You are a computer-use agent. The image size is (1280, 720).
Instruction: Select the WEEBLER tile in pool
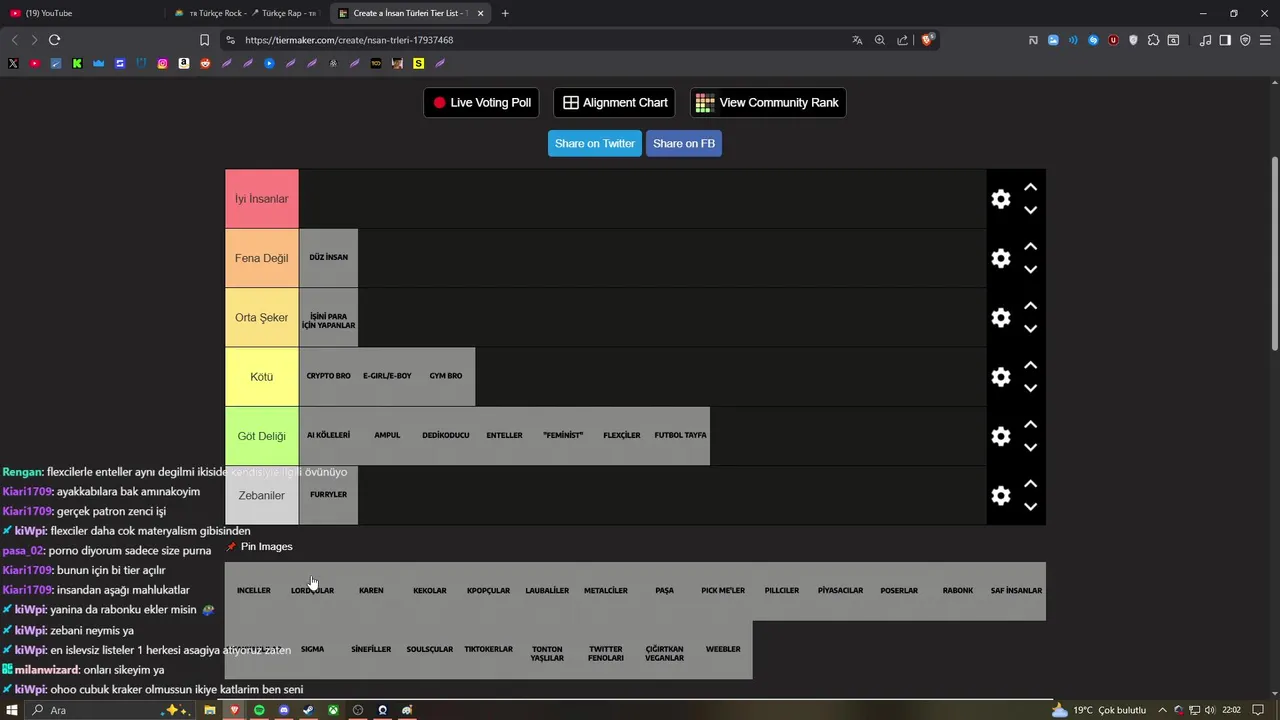pos(723,650)
